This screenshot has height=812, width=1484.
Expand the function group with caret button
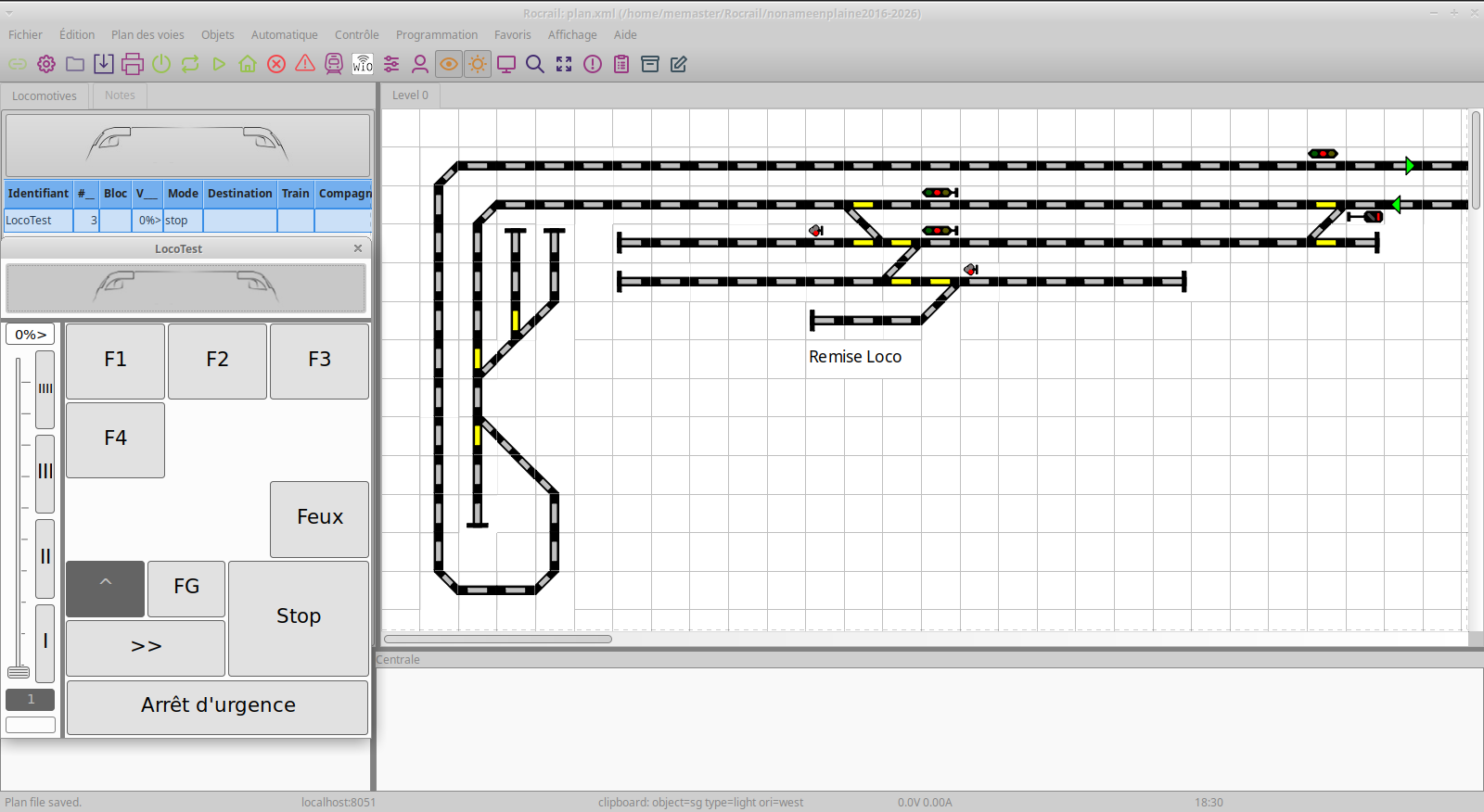point(106,589)
